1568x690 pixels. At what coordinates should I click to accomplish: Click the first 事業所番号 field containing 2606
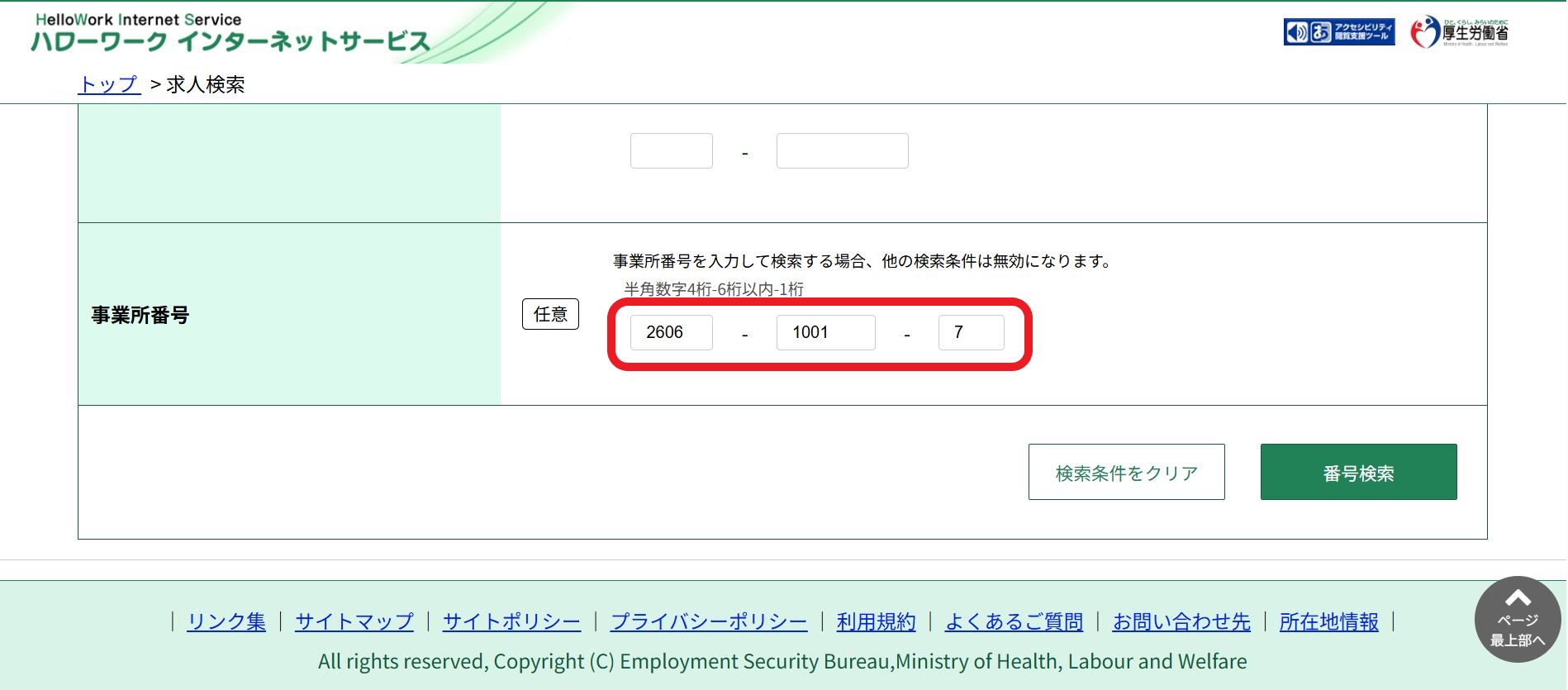pyautogui.click(x=671, y=332)
